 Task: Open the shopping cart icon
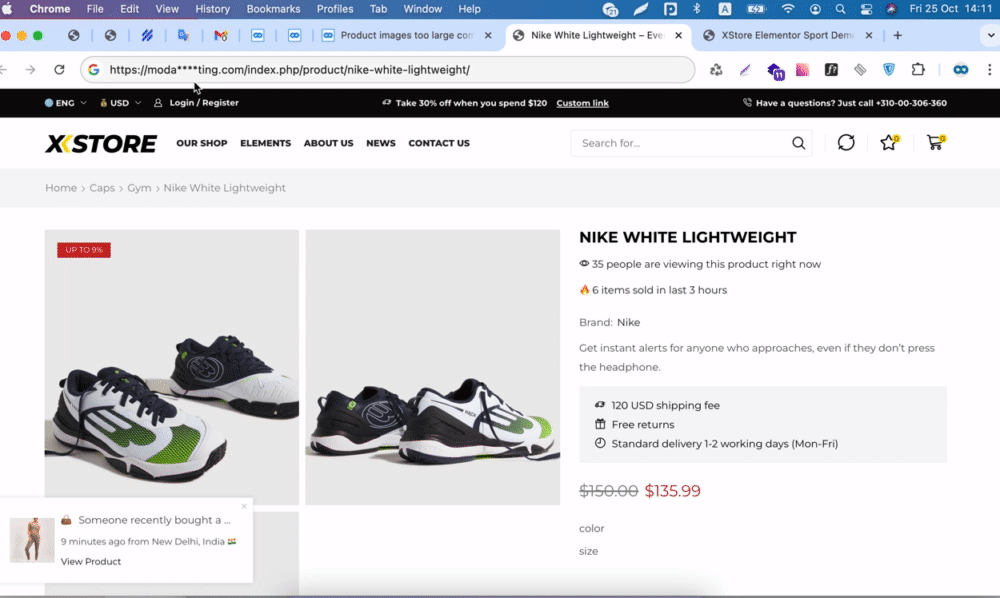pyautogui.click(x=936, y=142)
